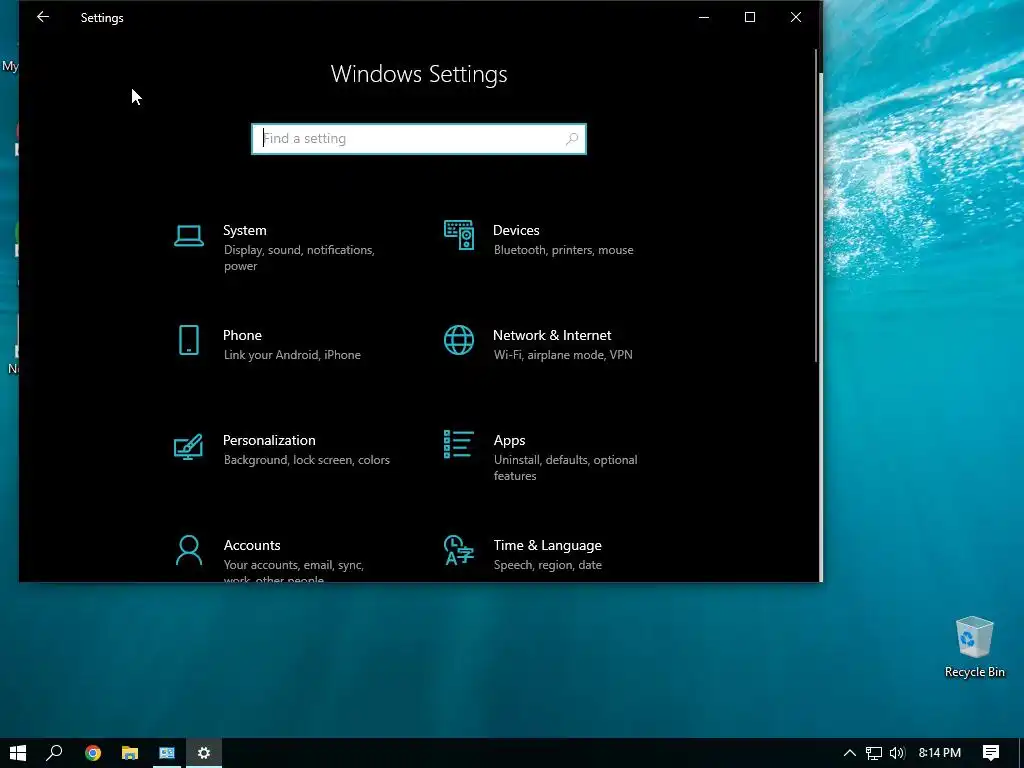
Task: Close the Settings window
Action: (x=795, y=17)
